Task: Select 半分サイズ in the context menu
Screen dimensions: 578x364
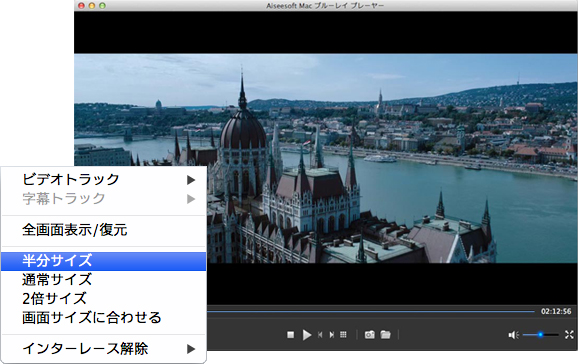Action: pos(104,261)
